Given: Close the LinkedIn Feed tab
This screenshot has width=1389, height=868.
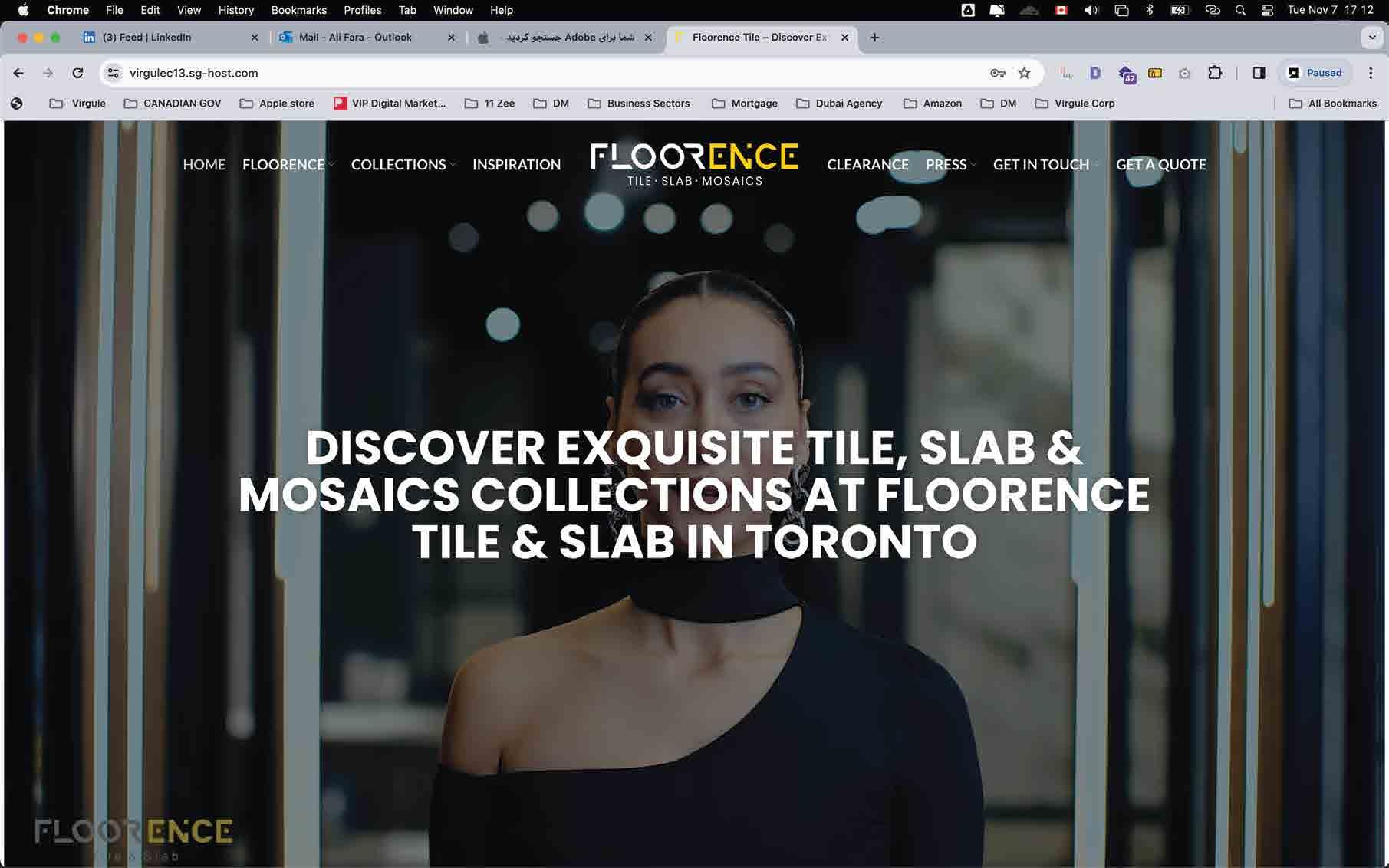Looking at the screenshot, I should [255, 37].
